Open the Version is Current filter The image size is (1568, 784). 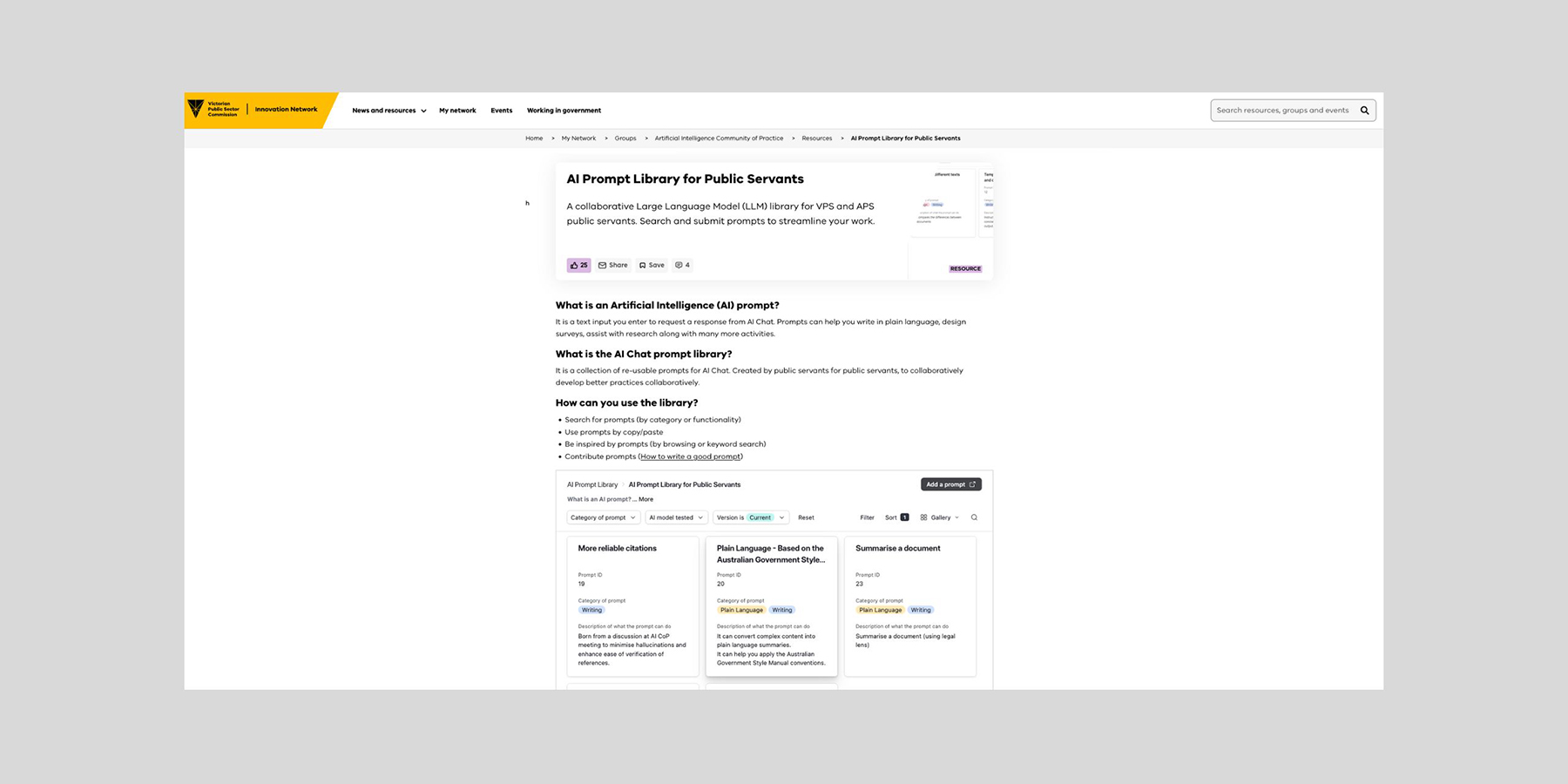pos(750,517)
